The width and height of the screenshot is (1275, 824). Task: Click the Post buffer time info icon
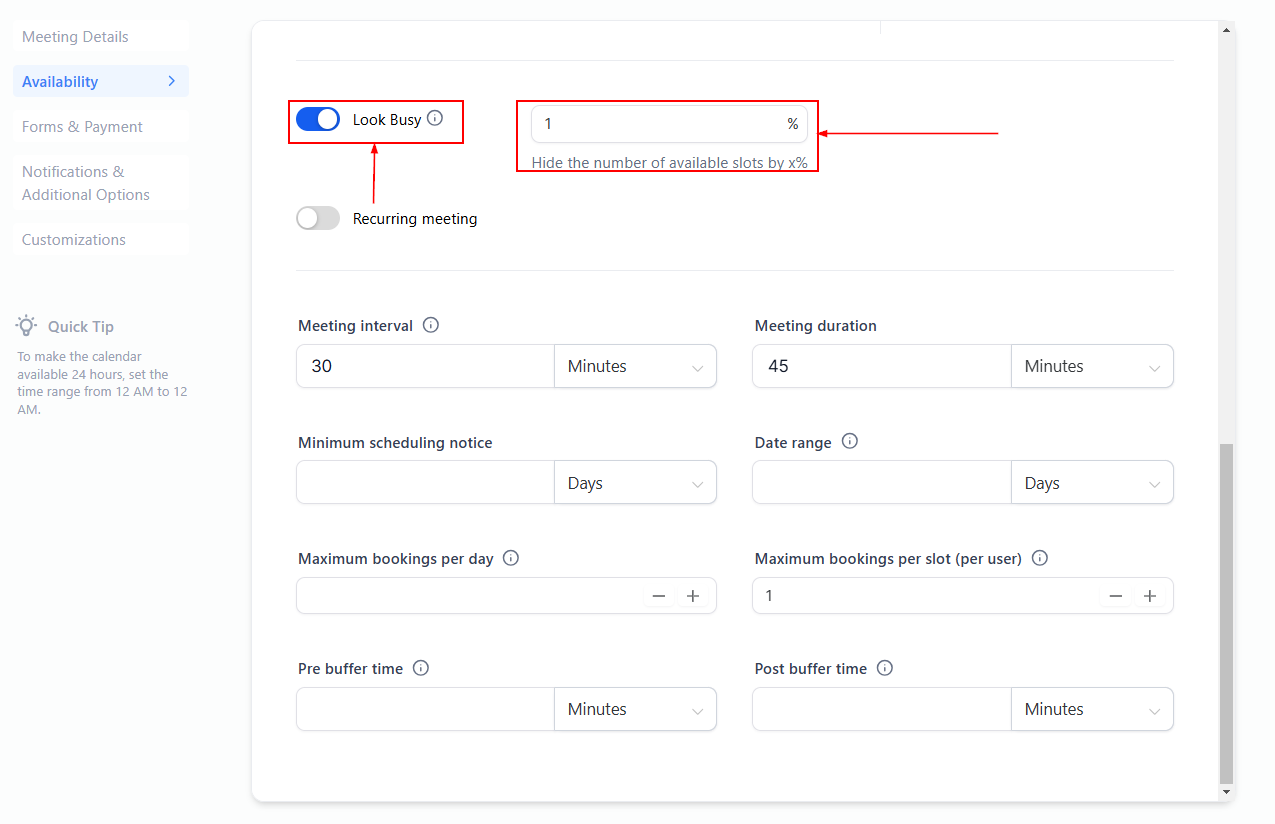pos(885,668)
